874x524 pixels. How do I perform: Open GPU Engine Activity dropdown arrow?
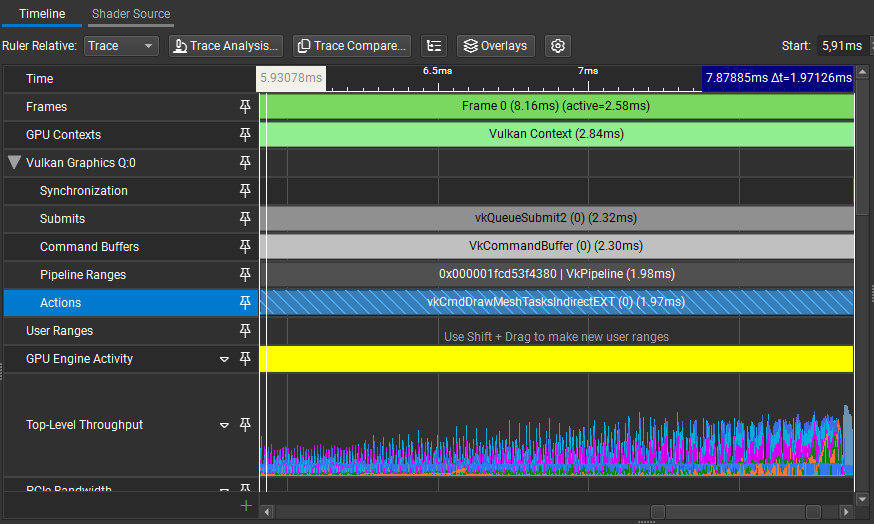225,359
